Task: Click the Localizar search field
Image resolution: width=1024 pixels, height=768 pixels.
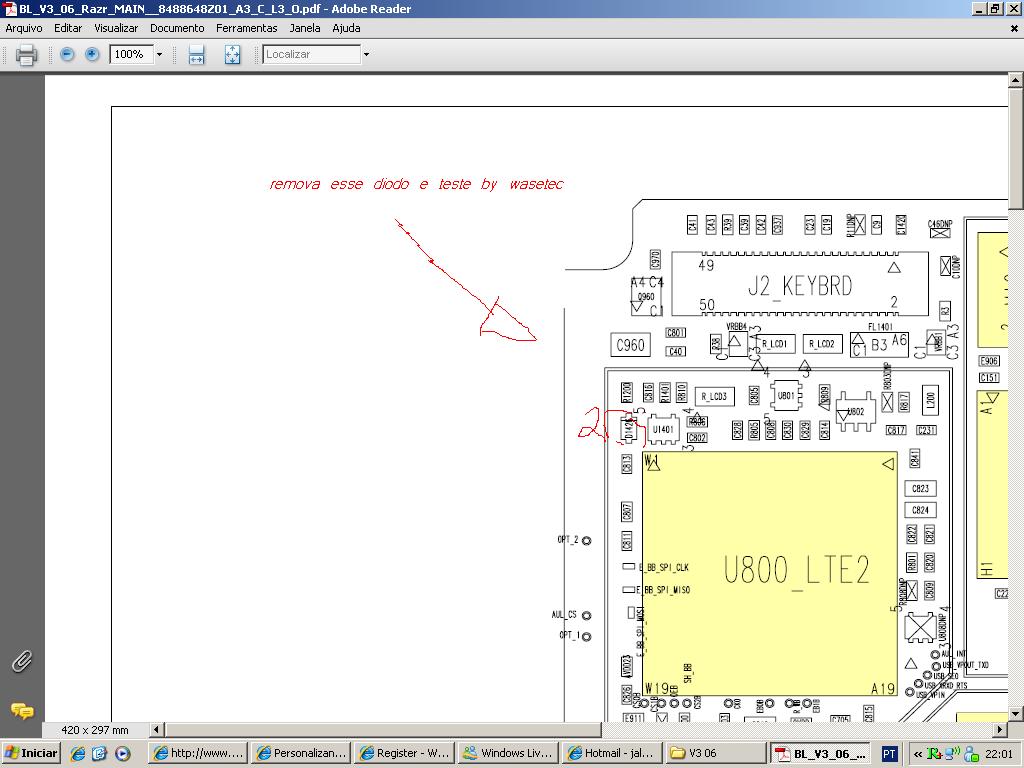Action: click(311, 54)
